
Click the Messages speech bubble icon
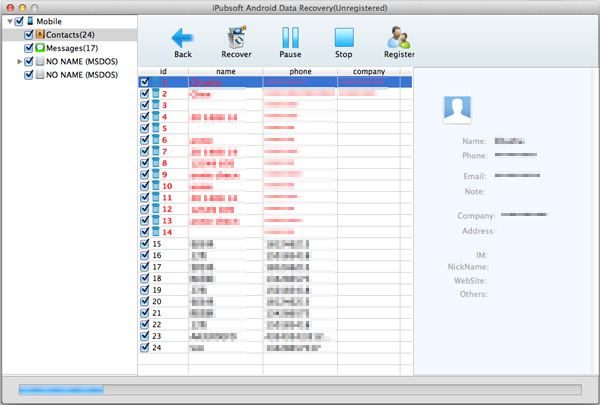(40, 48)
